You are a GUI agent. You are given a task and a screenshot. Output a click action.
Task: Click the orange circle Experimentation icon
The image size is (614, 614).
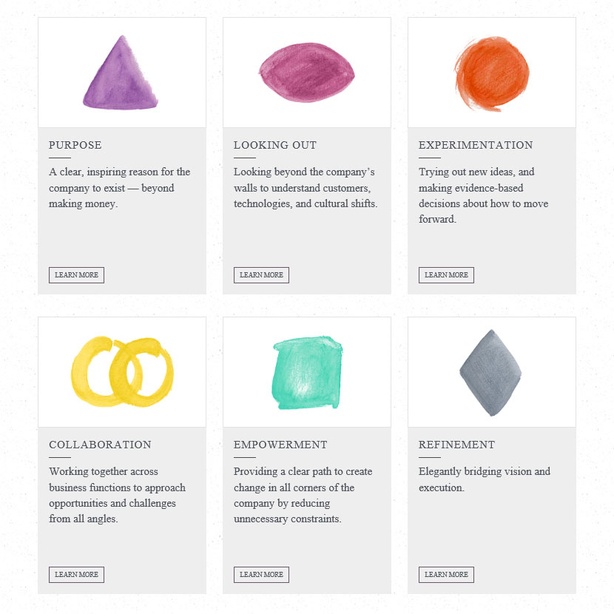[x=492, y=74]
